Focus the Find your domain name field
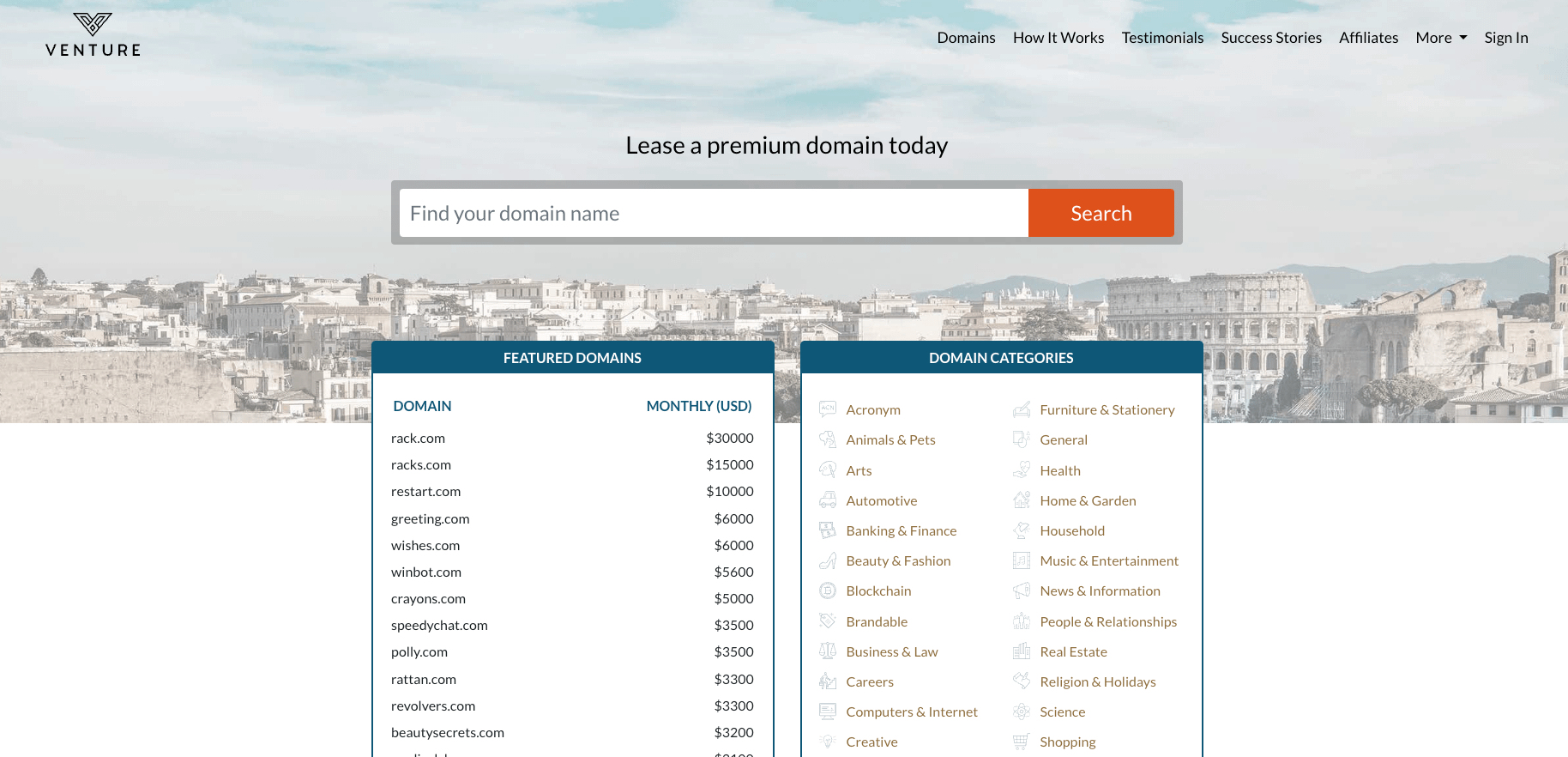Viewport: 1568px width, 757px height. [x=714, y=213]
